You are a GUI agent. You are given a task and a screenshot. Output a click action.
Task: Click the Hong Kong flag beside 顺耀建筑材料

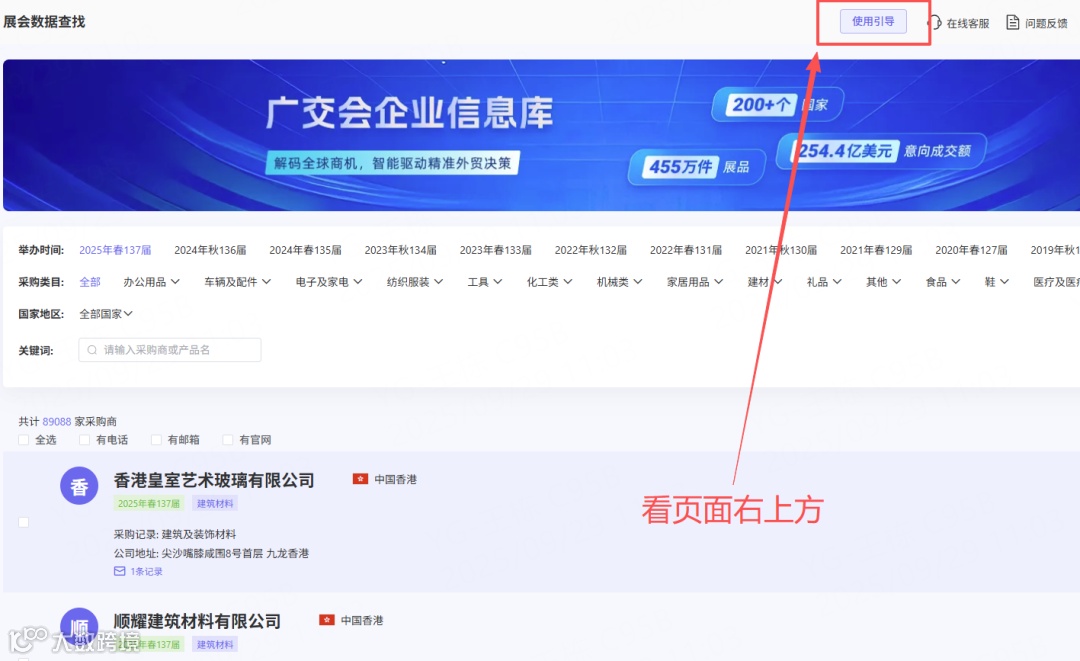coord(326,620)
